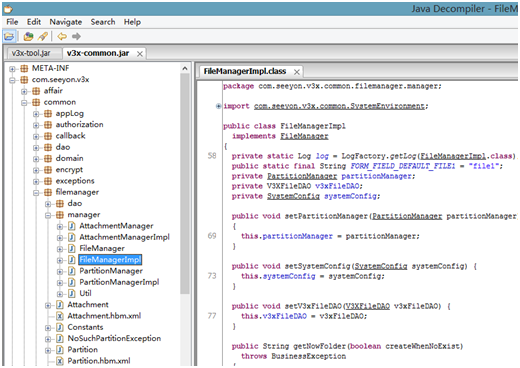Click the AttachmentManager class icon

coord(72,226)
